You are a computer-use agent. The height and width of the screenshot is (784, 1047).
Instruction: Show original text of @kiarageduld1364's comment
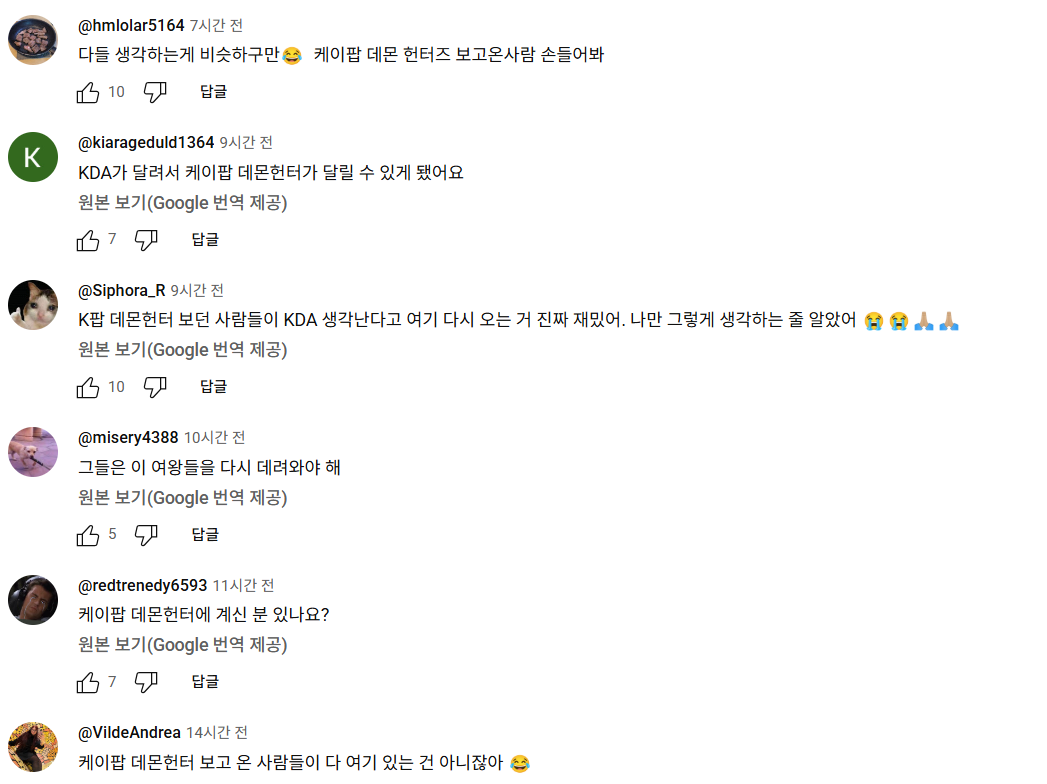click(x=183, y=203)
